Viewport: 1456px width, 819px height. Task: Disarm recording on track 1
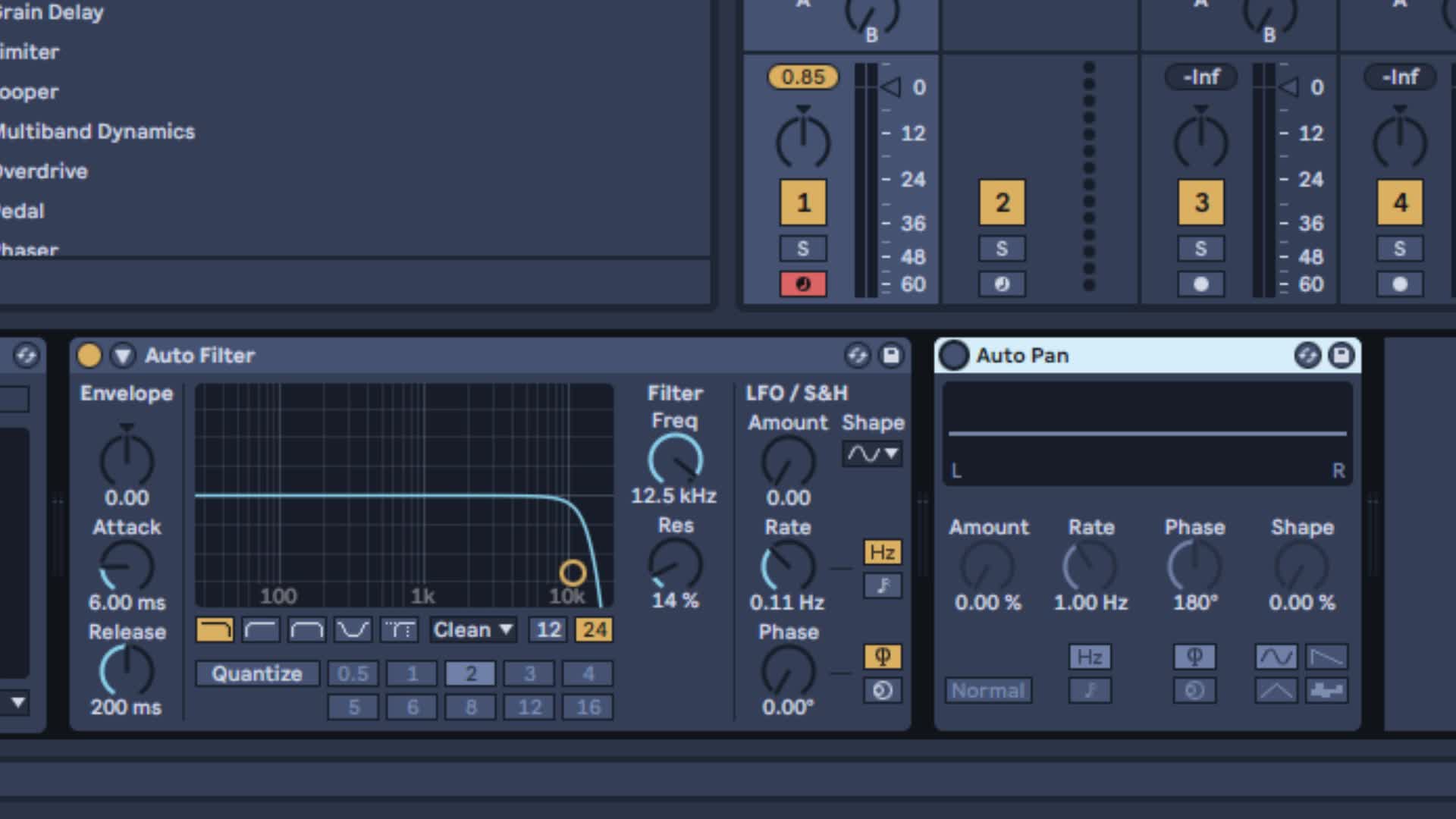click(x=802, y=284)
